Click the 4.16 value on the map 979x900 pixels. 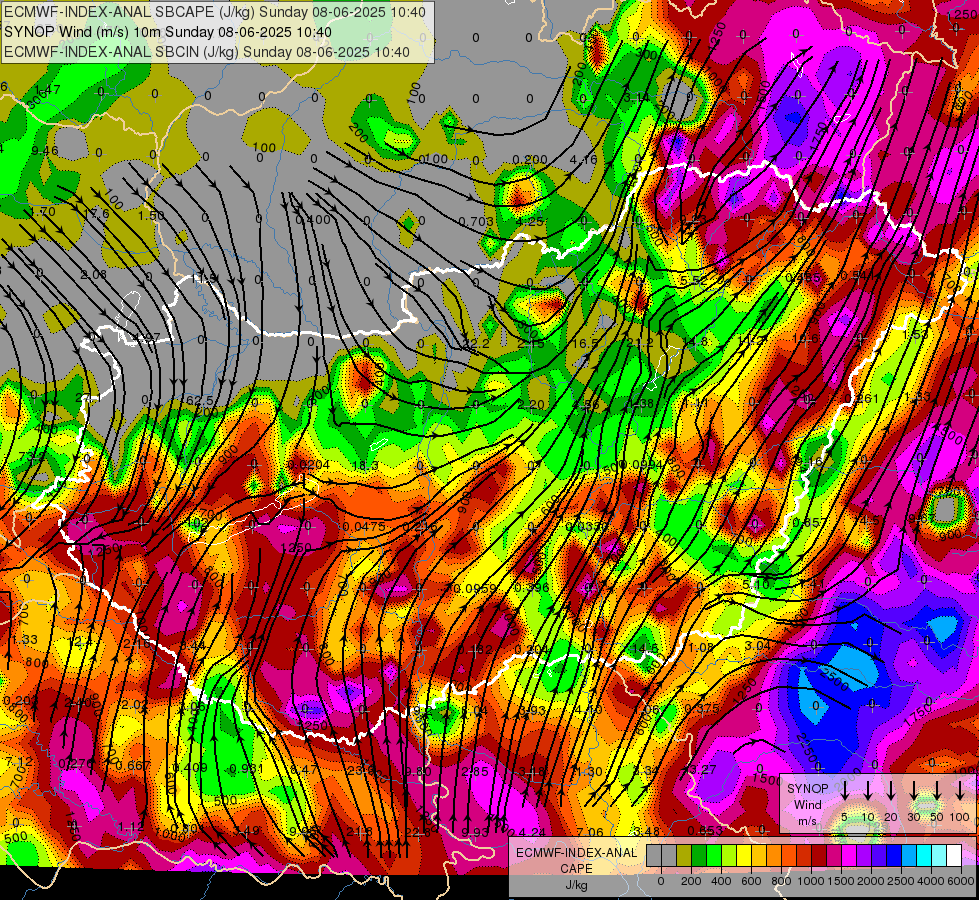point(584,160)
